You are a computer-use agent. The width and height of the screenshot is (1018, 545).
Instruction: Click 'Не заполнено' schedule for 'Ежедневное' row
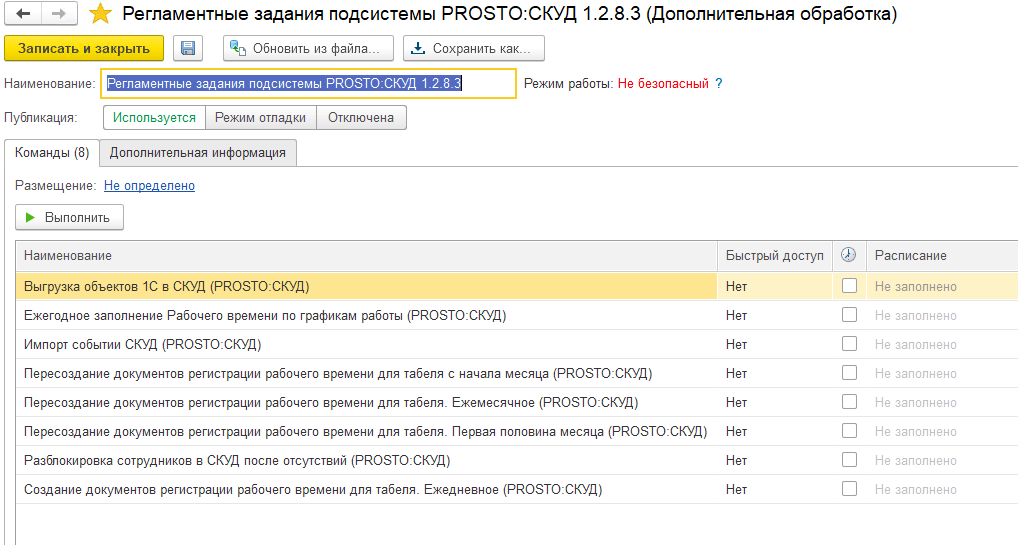915,490
